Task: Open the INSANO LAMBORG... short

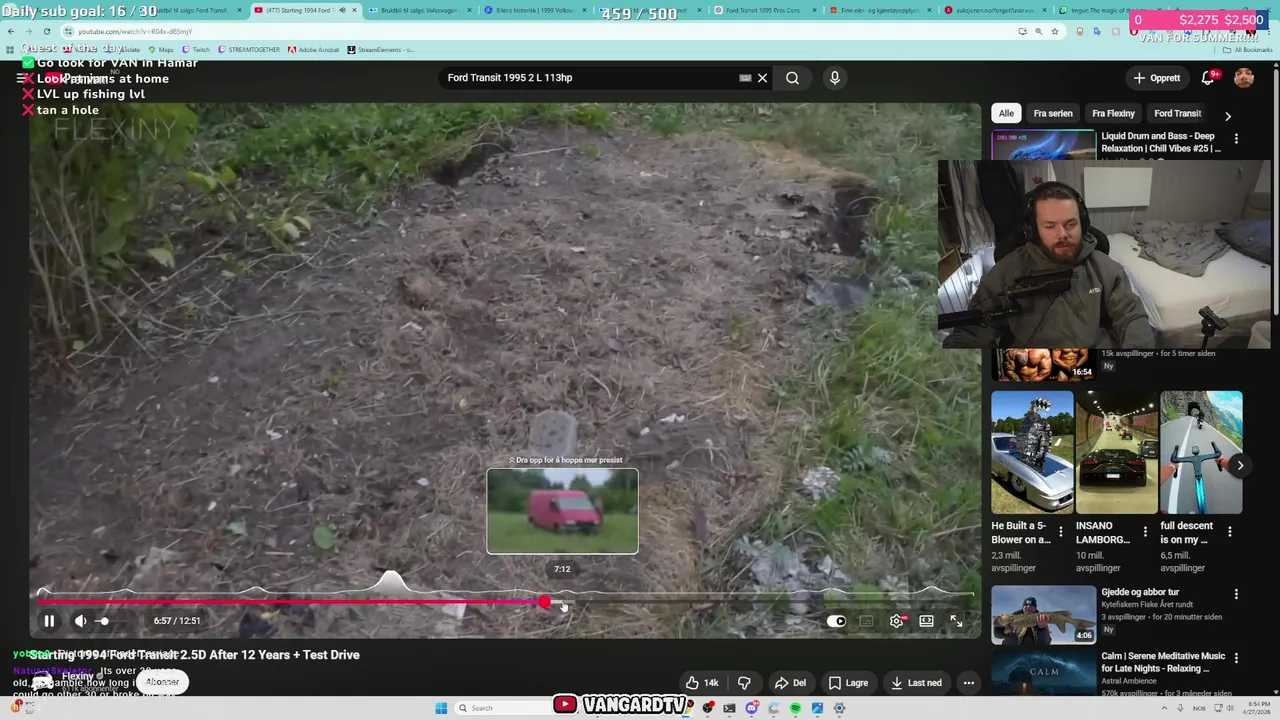Action: click(1116, 453)
